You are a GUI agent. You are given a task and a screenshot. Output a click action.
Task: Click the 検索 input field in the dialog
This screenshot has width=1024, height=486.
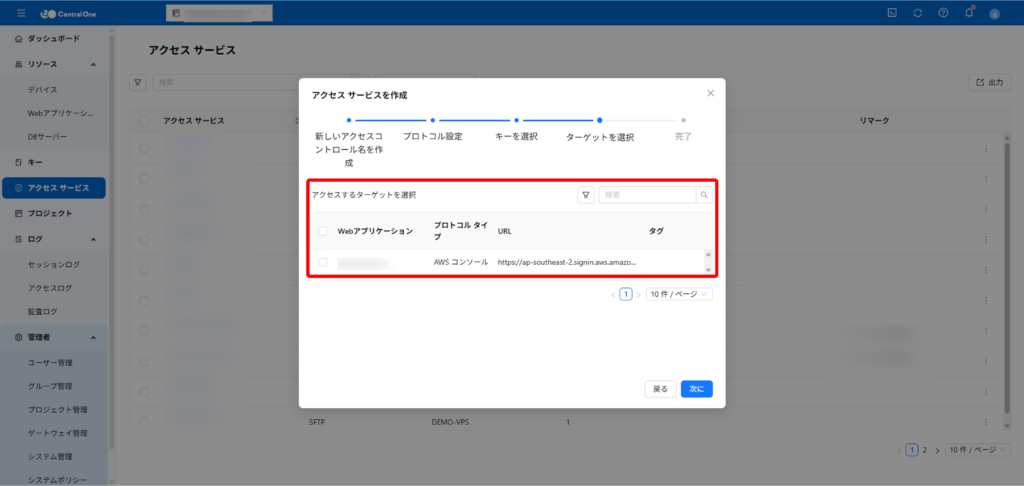[647, 195]
